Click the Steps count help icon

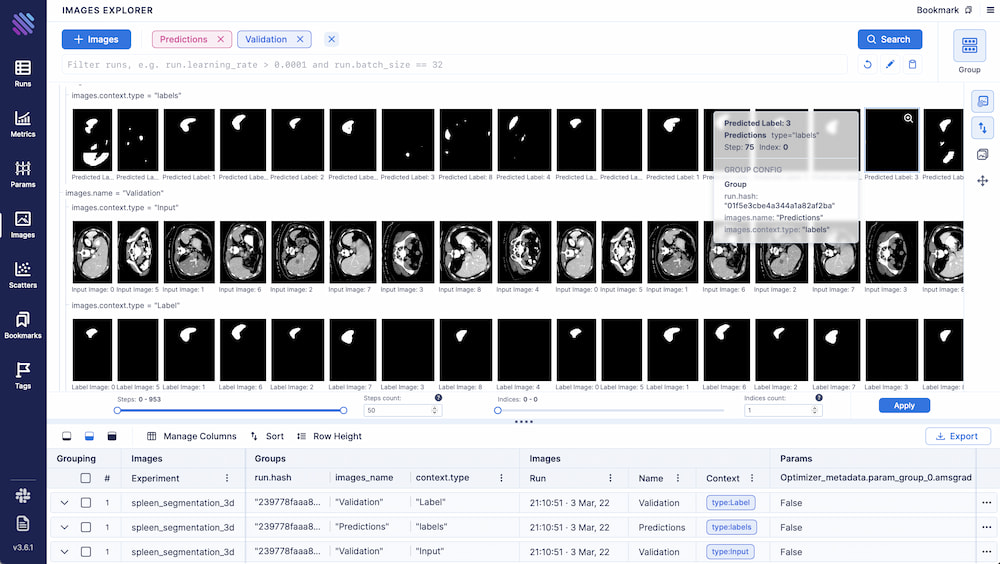(x=438, y=397)
